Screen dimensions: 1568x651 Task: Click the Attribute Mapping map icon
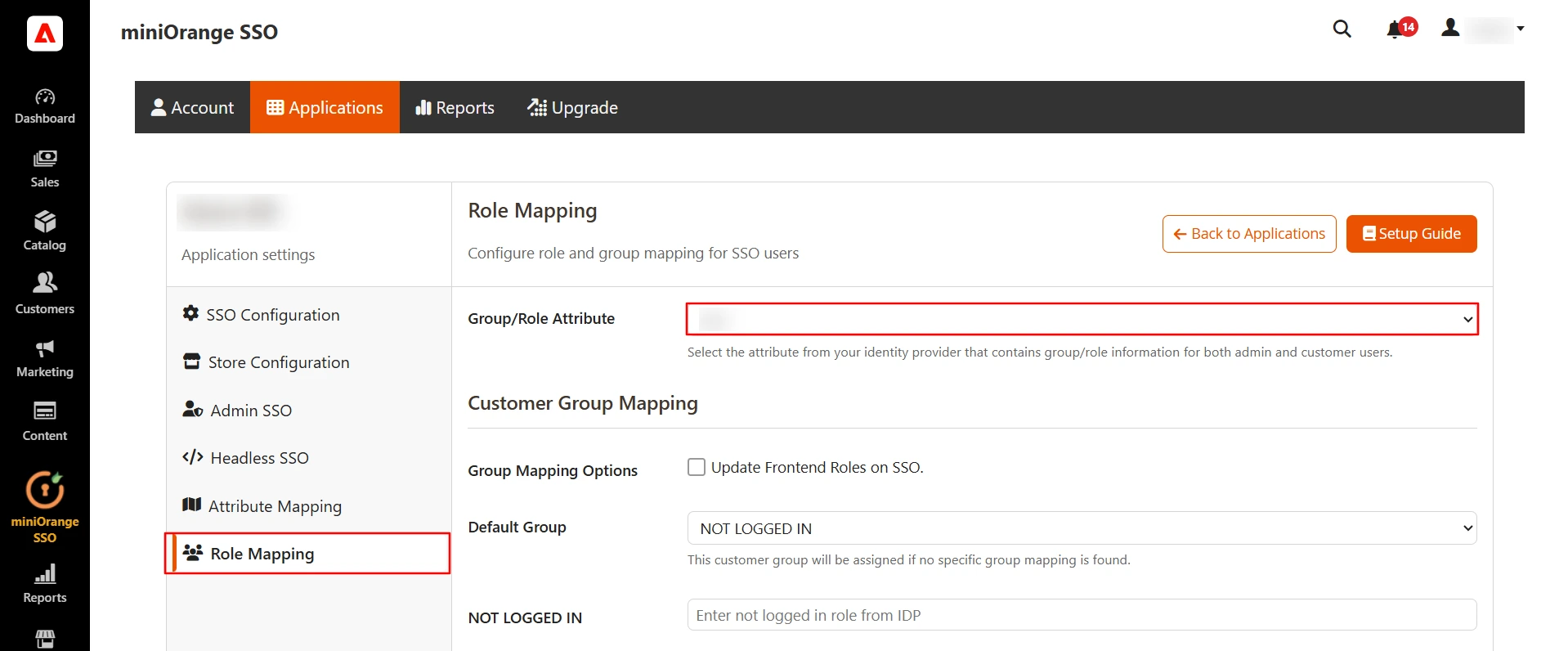tap(191, 505)
